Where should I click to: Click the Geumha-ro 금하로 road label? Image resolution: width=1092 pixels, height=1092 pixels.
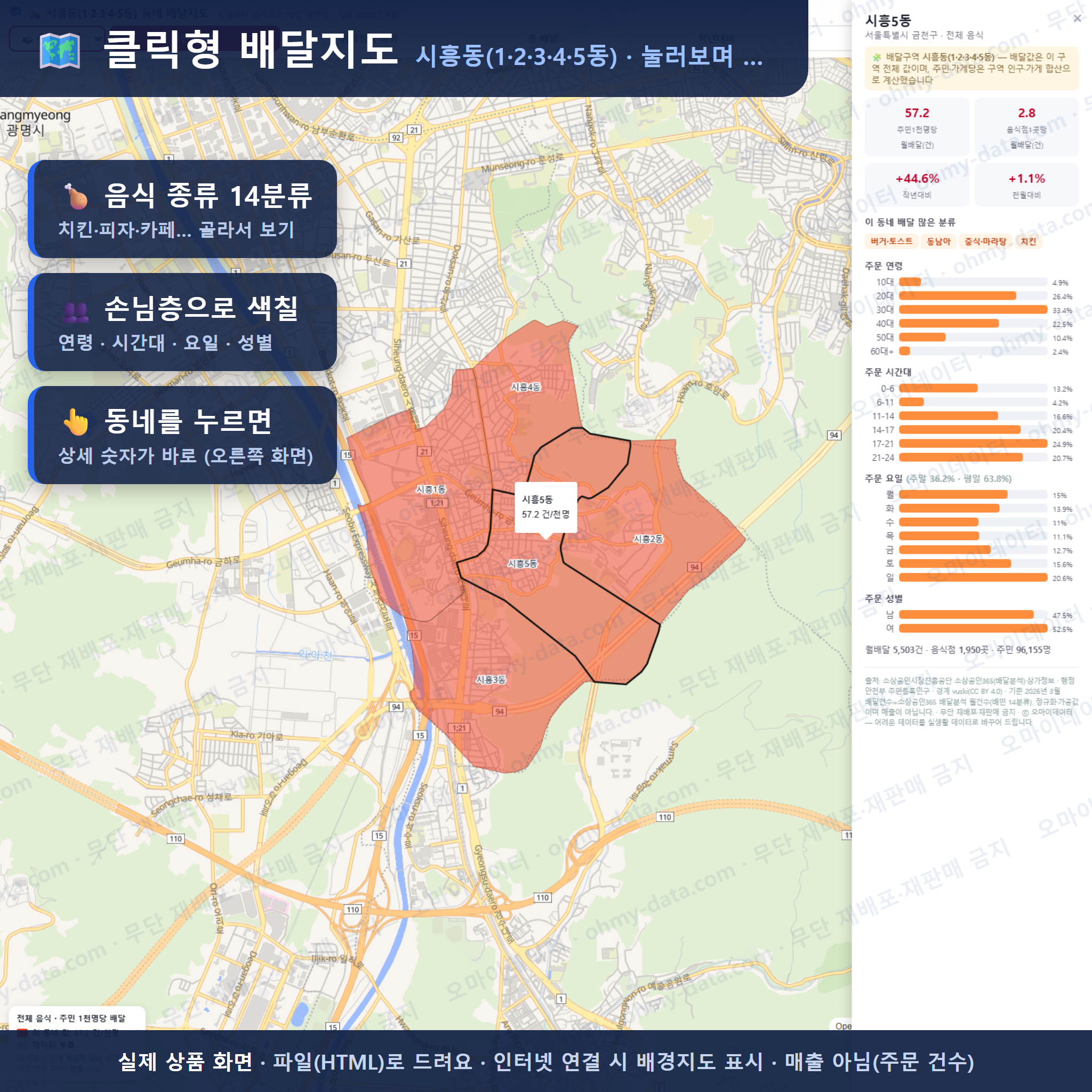tap(204, 561)
